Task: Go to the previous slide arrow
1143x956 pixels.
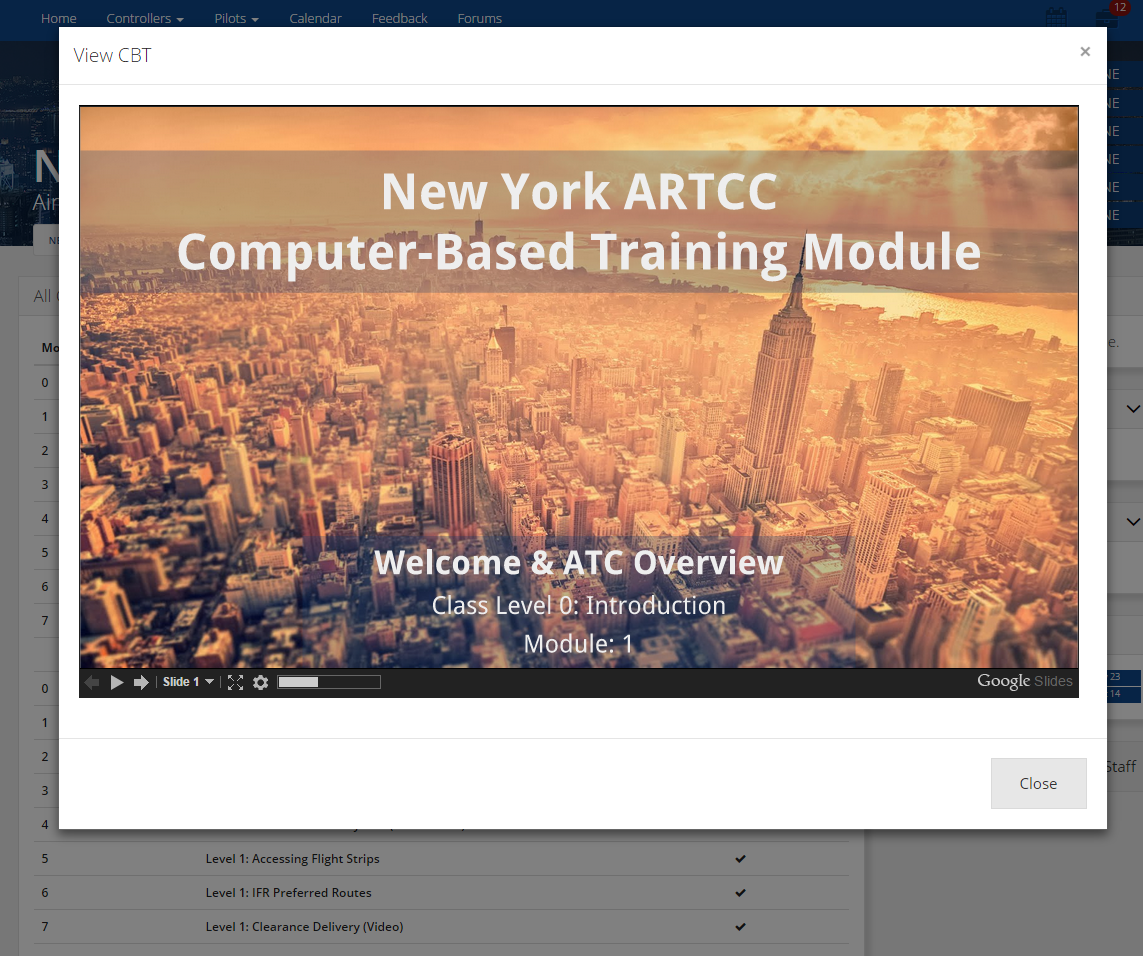Action: (92, 682)
